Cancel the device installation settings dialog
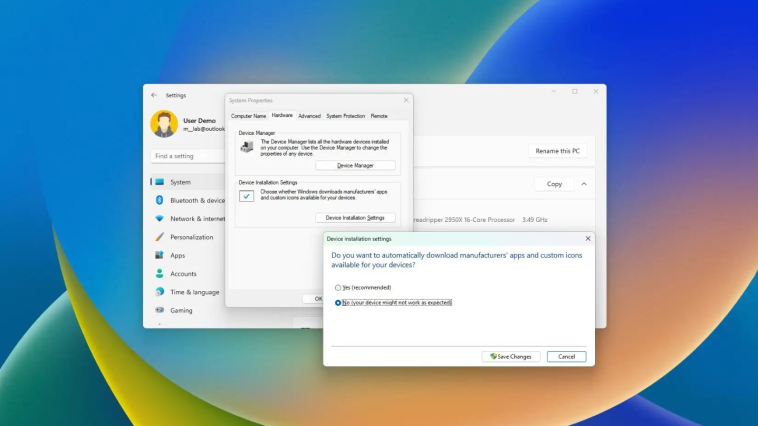The image size is (758, 426). [x=567, y=356]
